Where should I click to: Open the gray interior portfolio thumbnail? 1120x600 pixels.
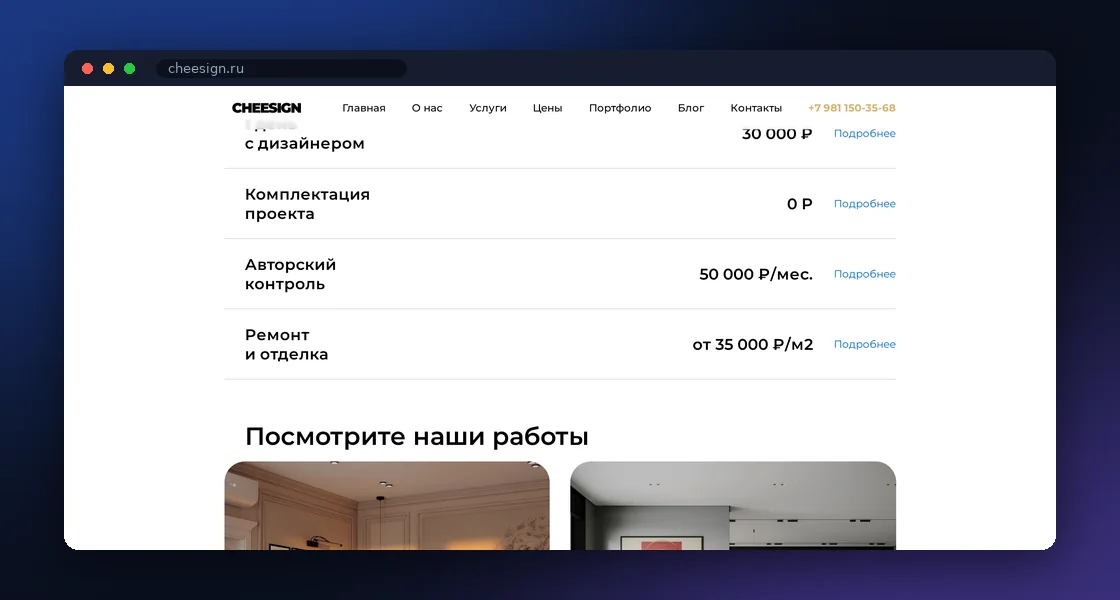tap(733, 506)
